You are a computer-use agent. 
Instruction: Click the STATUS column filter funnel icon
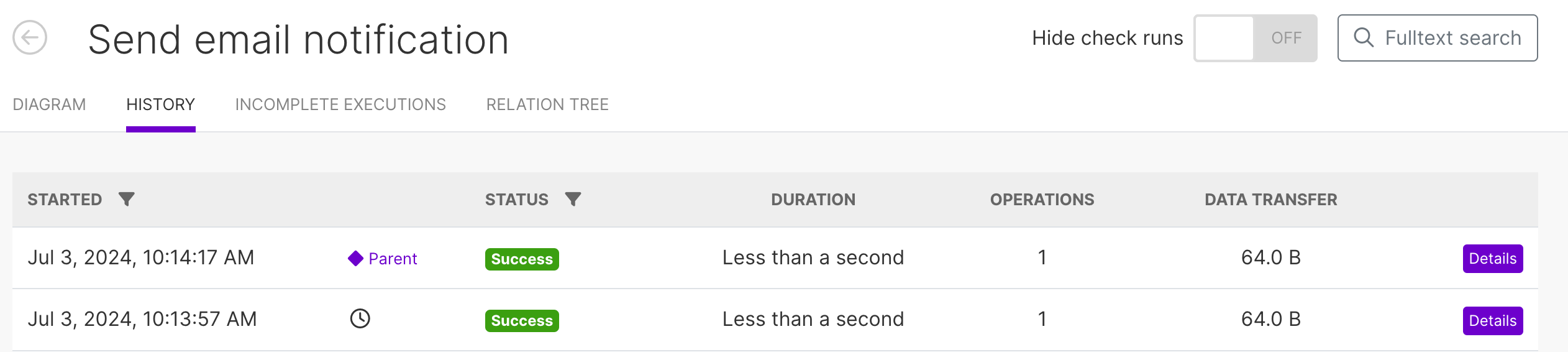pyautogui.click(x=573, y=199)
